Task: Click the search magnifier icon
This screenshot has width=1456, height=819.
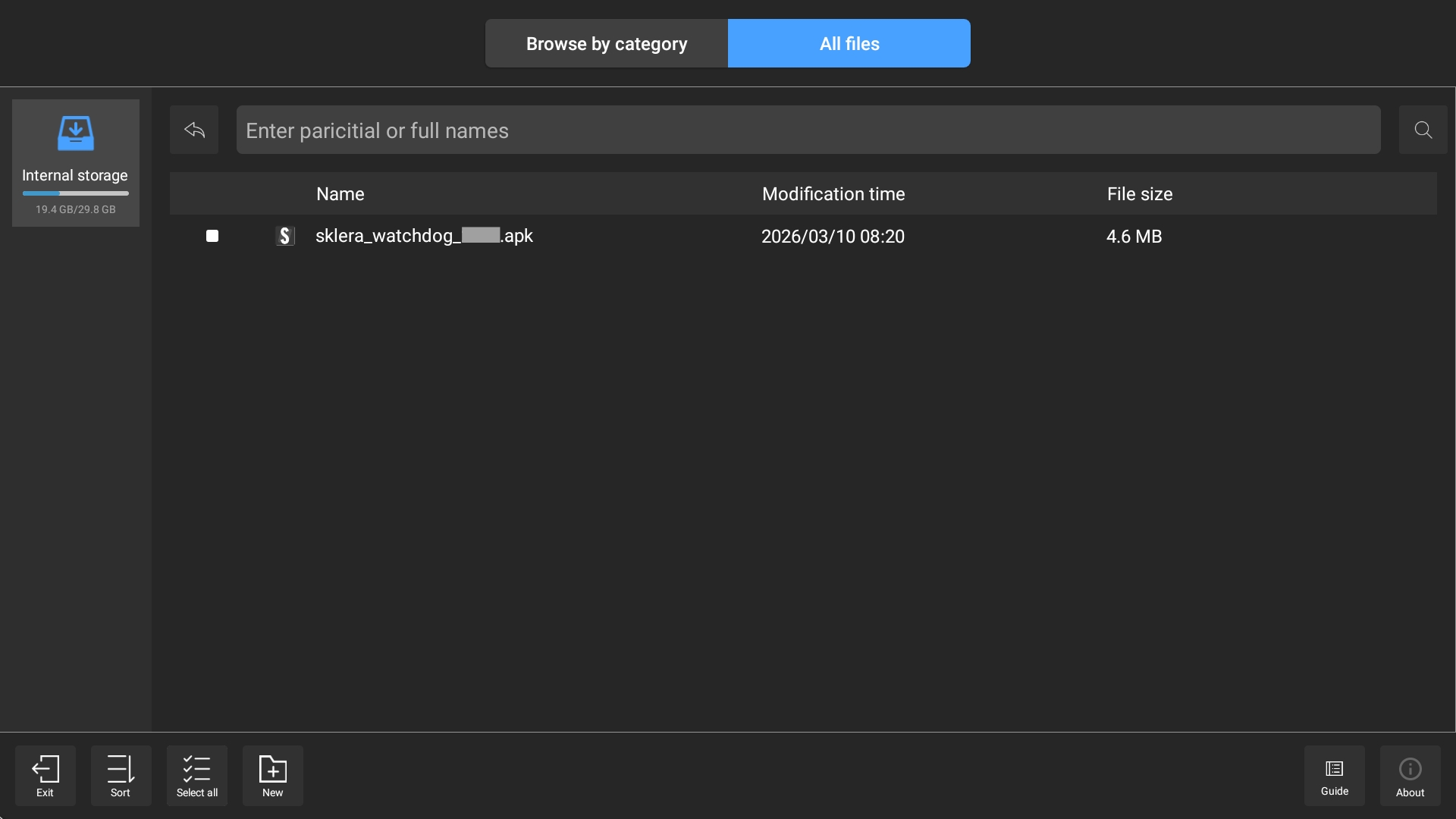Action: (x=1423, y=130)
